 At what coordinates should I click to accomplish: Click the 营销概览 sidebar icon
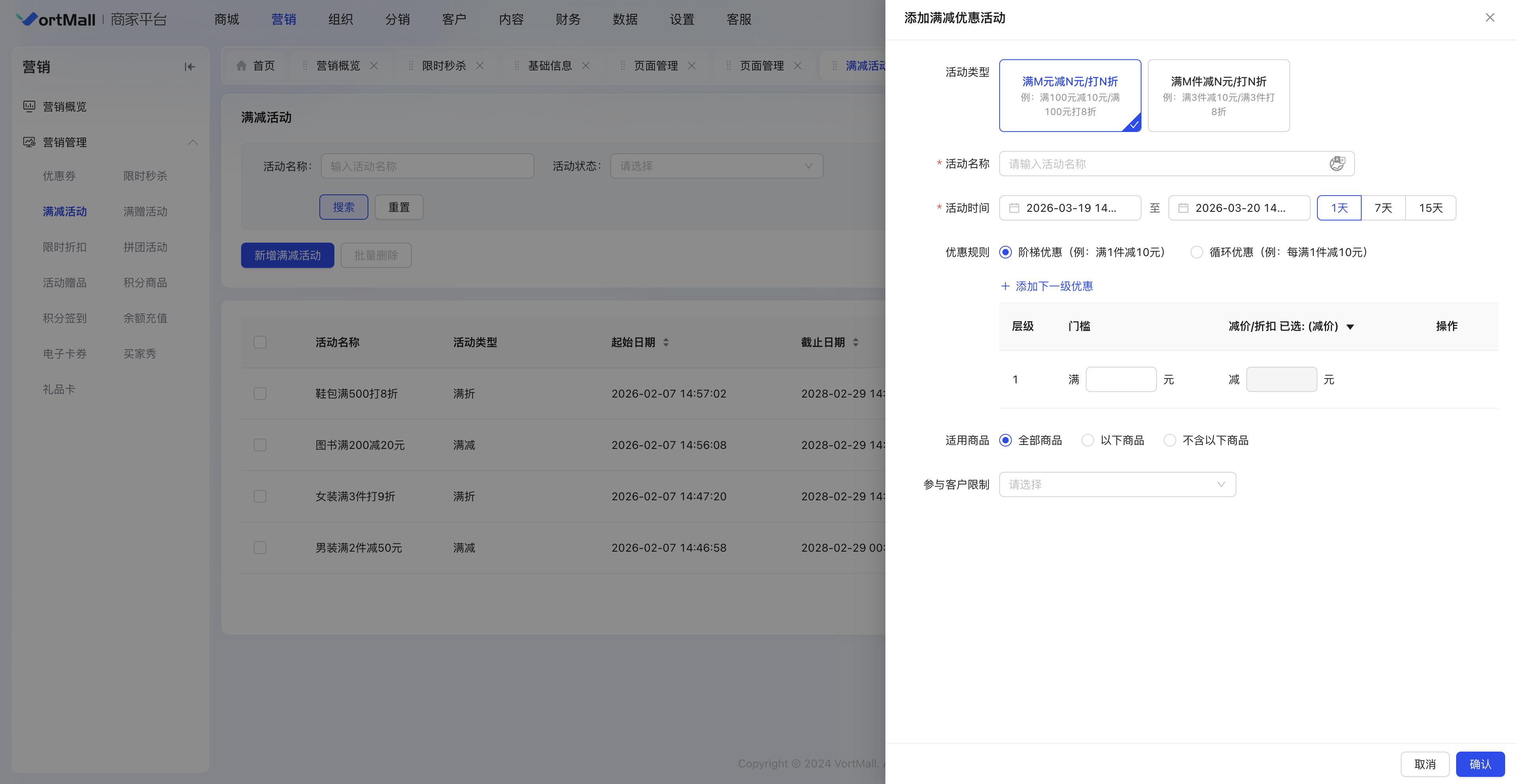pyautogui.click(x=29, y=107)
